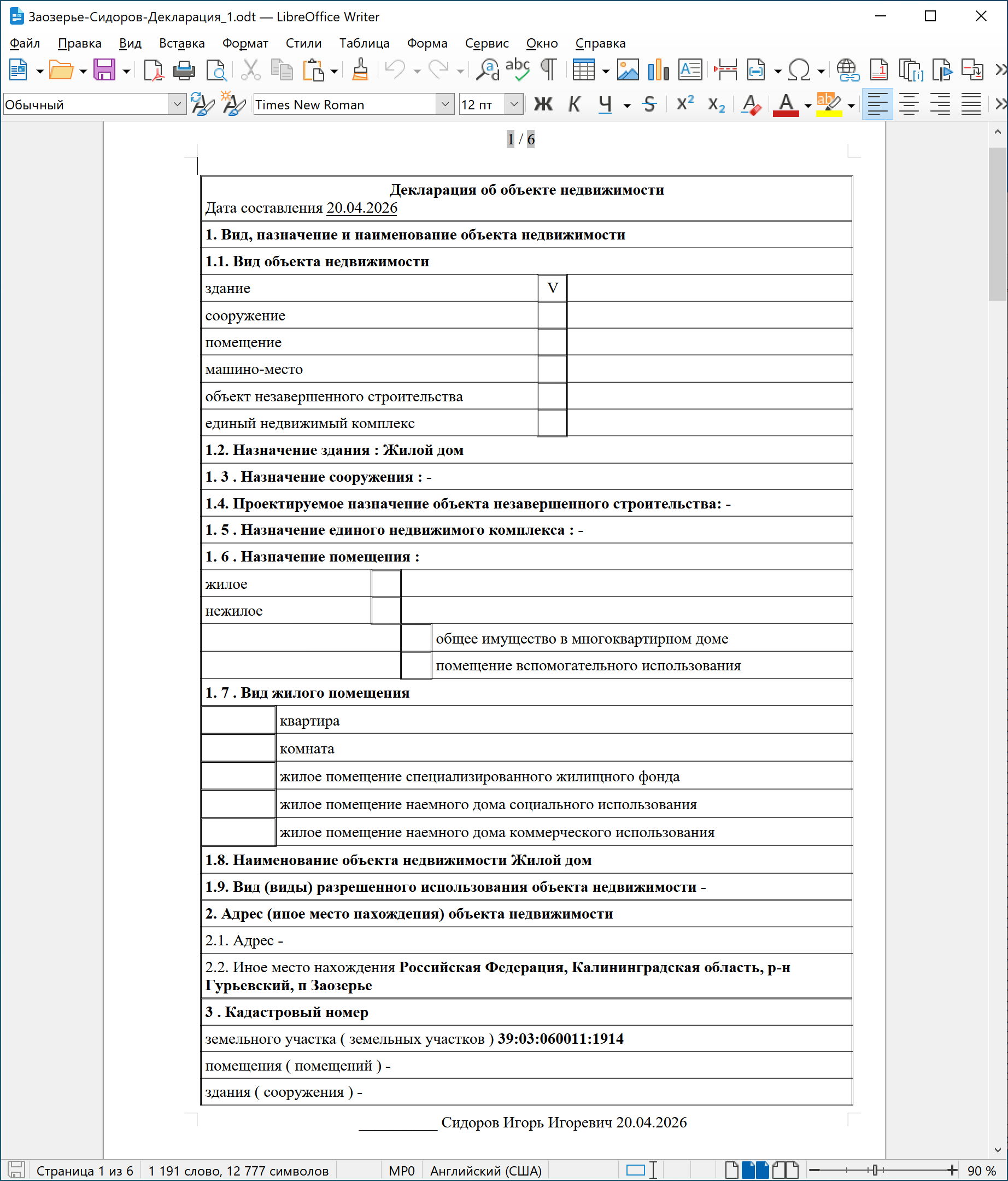Open Print Preview
The width and height of the screenshot is (1008, 1181).
(216, 70)
